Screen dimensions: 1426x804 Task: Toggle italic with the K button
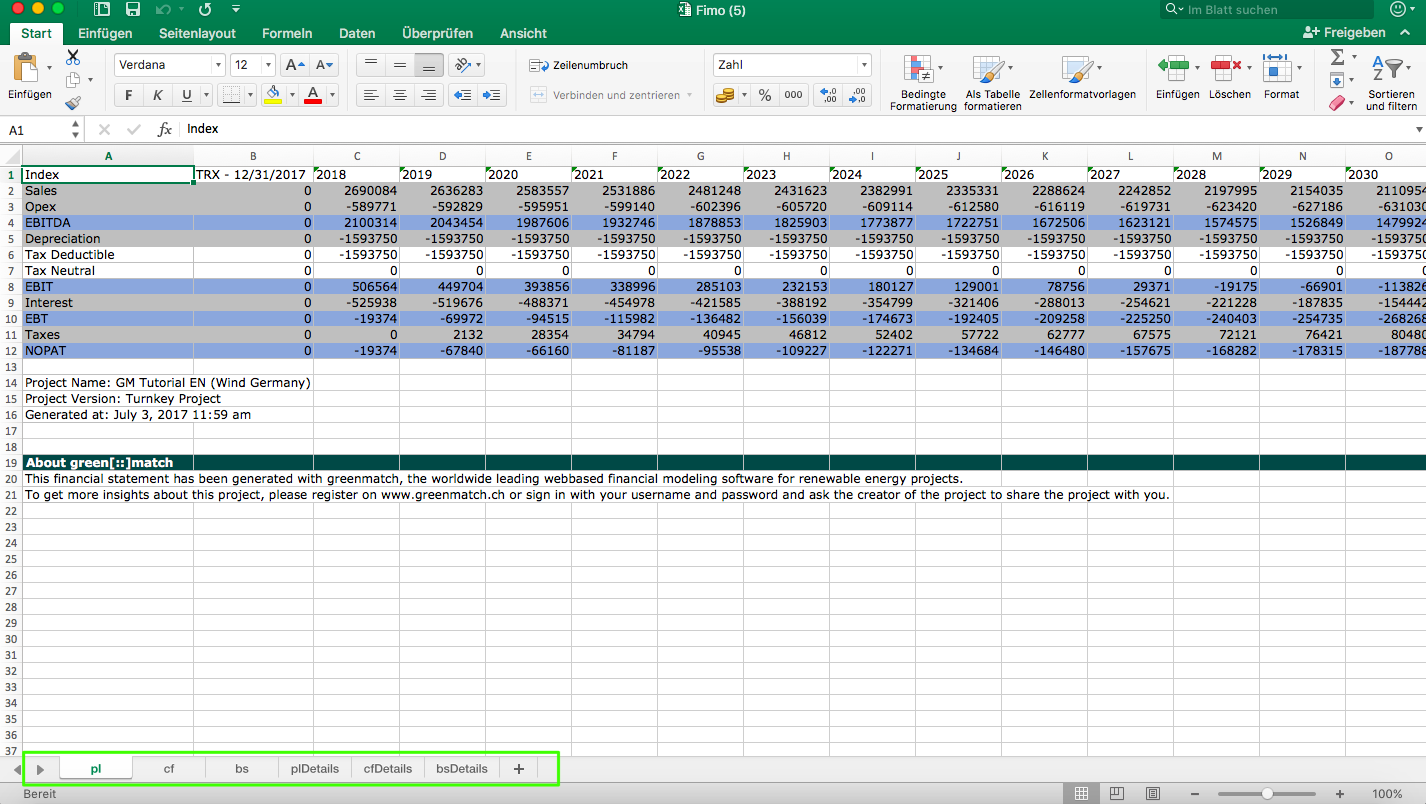pyautogui.click(x=156, y=95)
